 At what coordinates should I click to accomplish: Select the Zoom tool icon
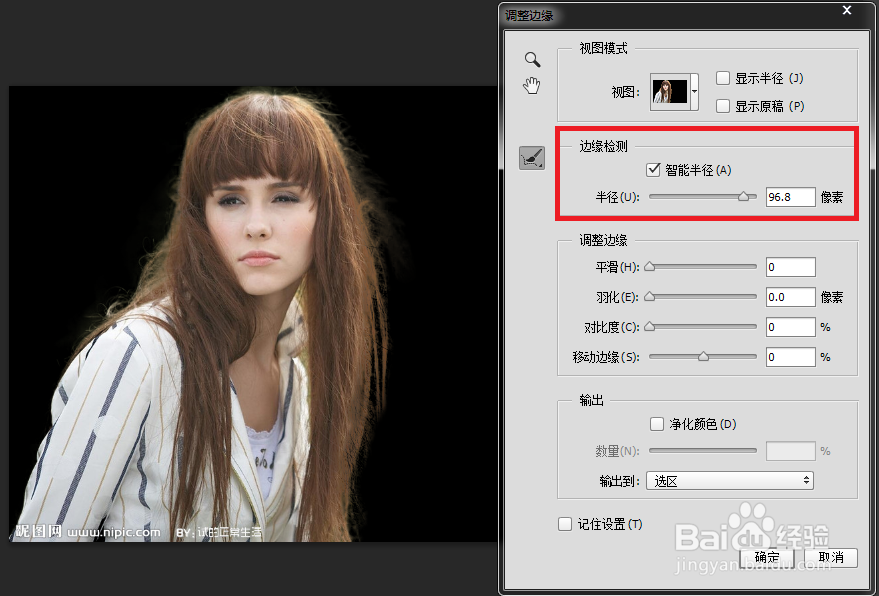tap(531, 59)
